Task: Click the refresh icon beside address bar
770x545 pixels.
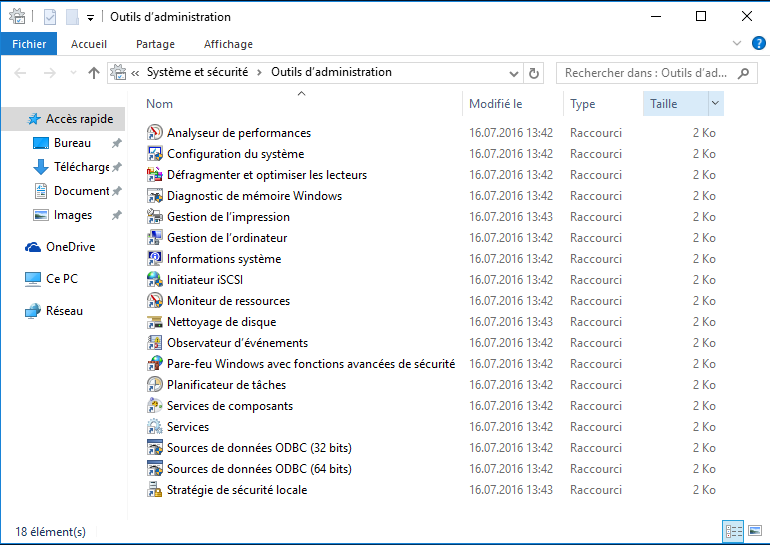Action: click(x=534, y=73)
